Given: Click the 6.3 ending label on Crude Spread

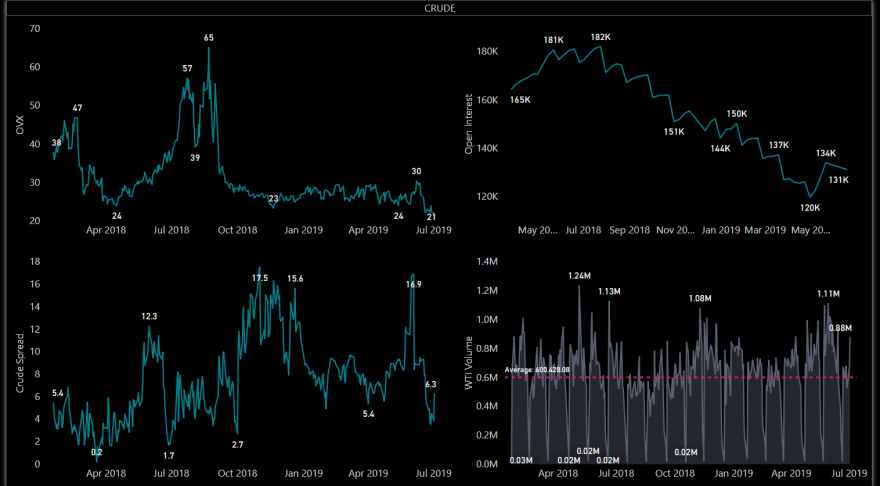Looking at the screenshot, I should [x=430, y=384].
